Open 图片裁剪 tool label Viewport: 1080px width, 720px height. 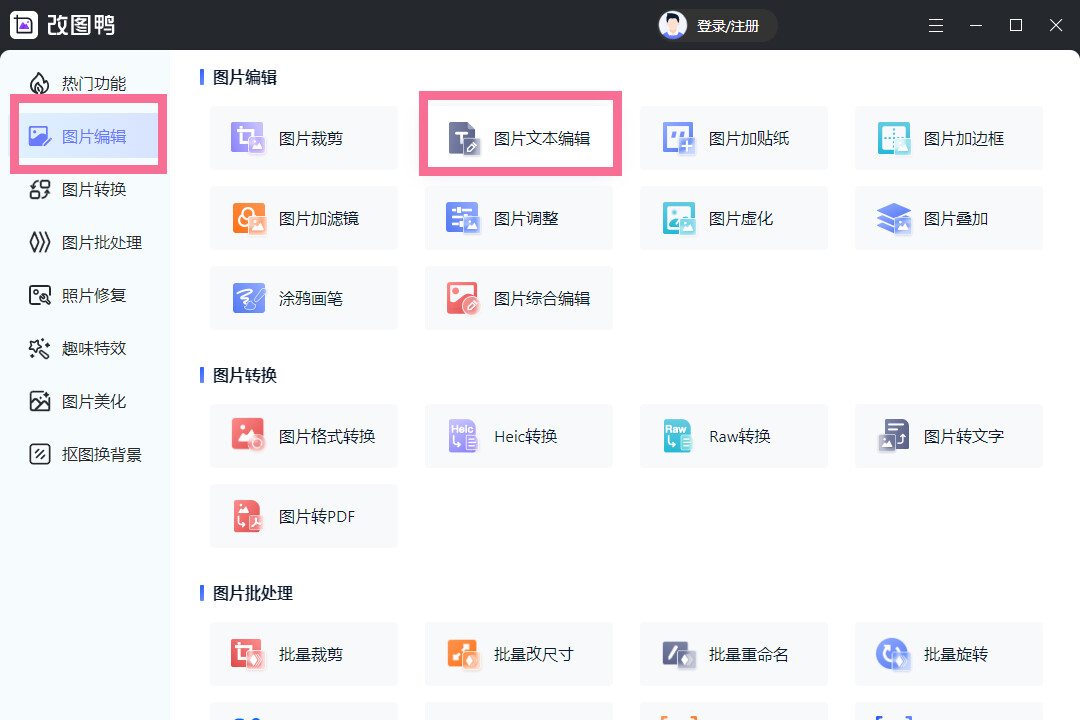point(311,138)
